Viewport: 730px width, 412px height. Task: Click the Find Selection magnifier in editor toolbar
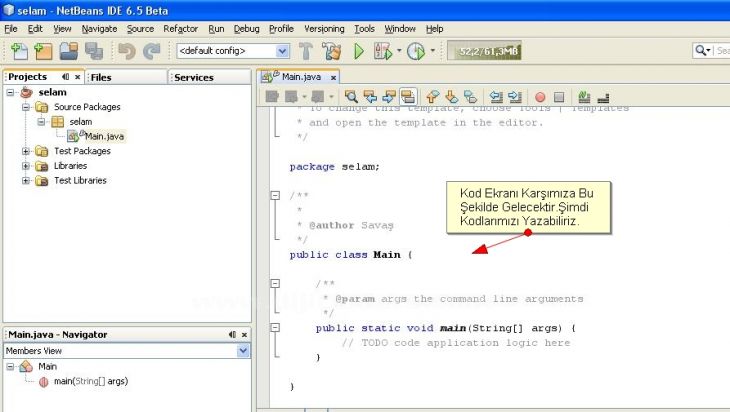click(x=351, y=97)
